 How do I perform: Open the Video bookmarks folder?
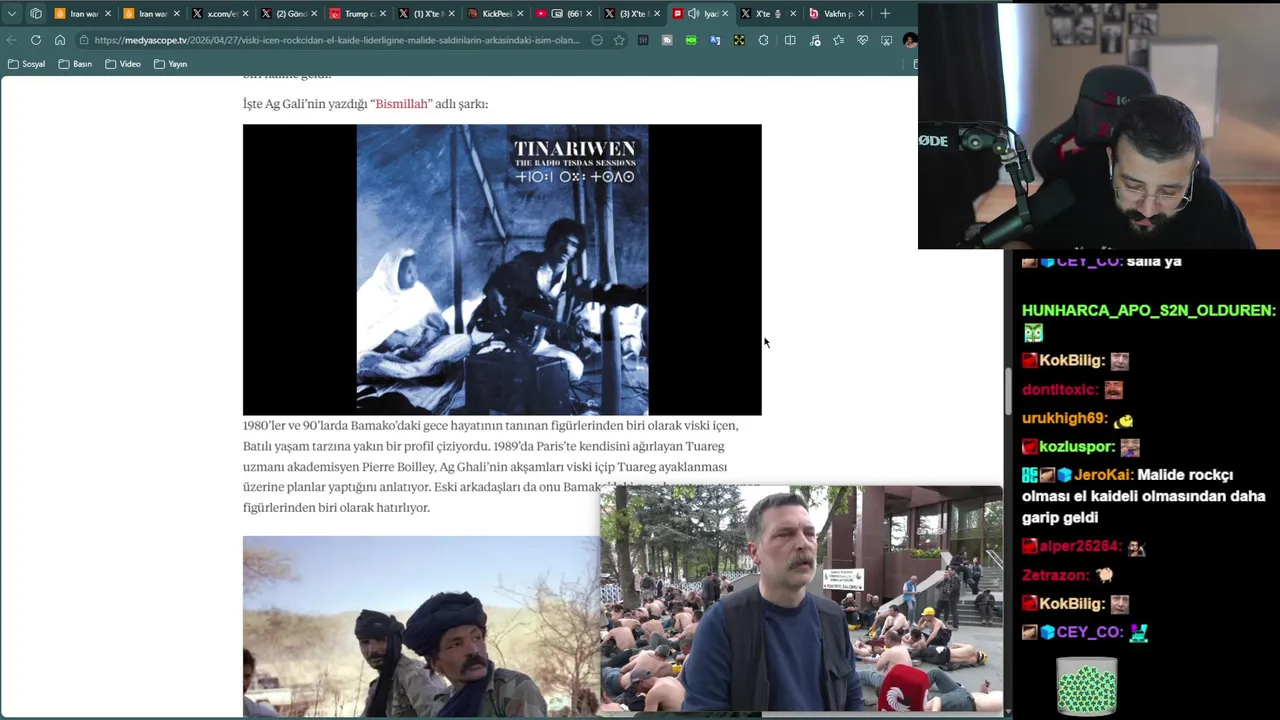pos(123,64)
